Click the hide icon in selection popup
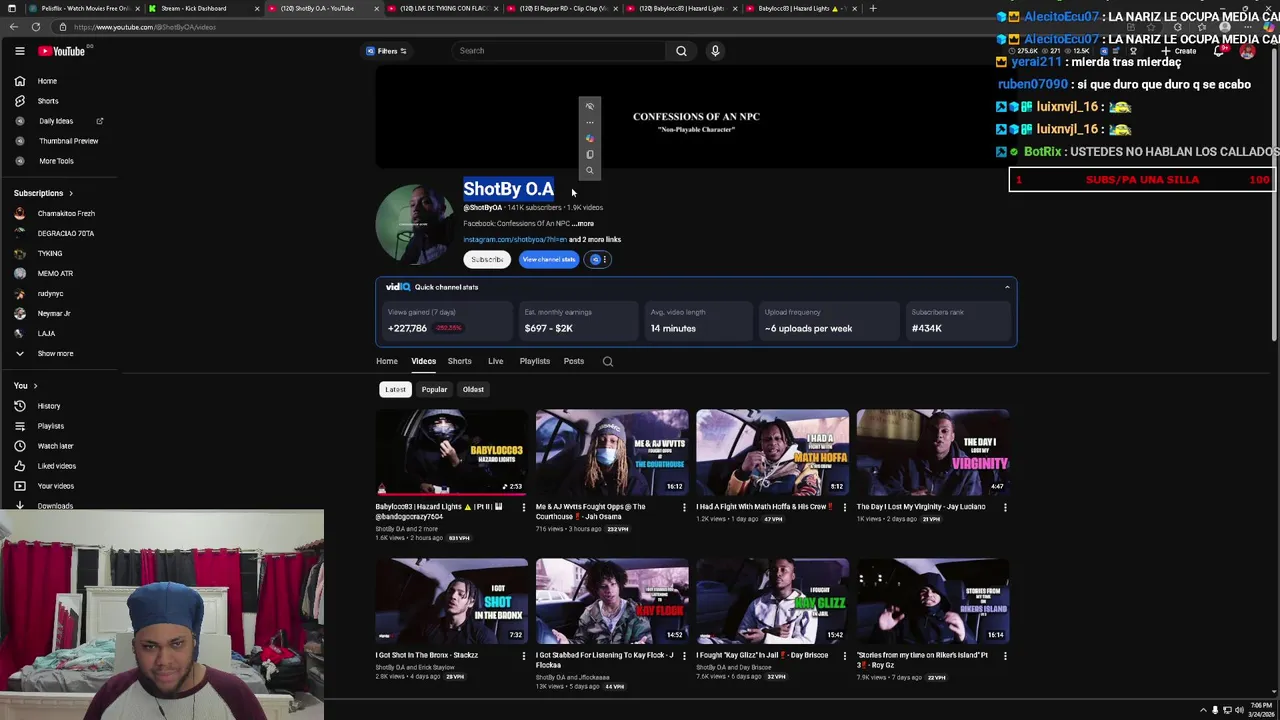This screenshot has width=1280, height=720. coord(590,106)
